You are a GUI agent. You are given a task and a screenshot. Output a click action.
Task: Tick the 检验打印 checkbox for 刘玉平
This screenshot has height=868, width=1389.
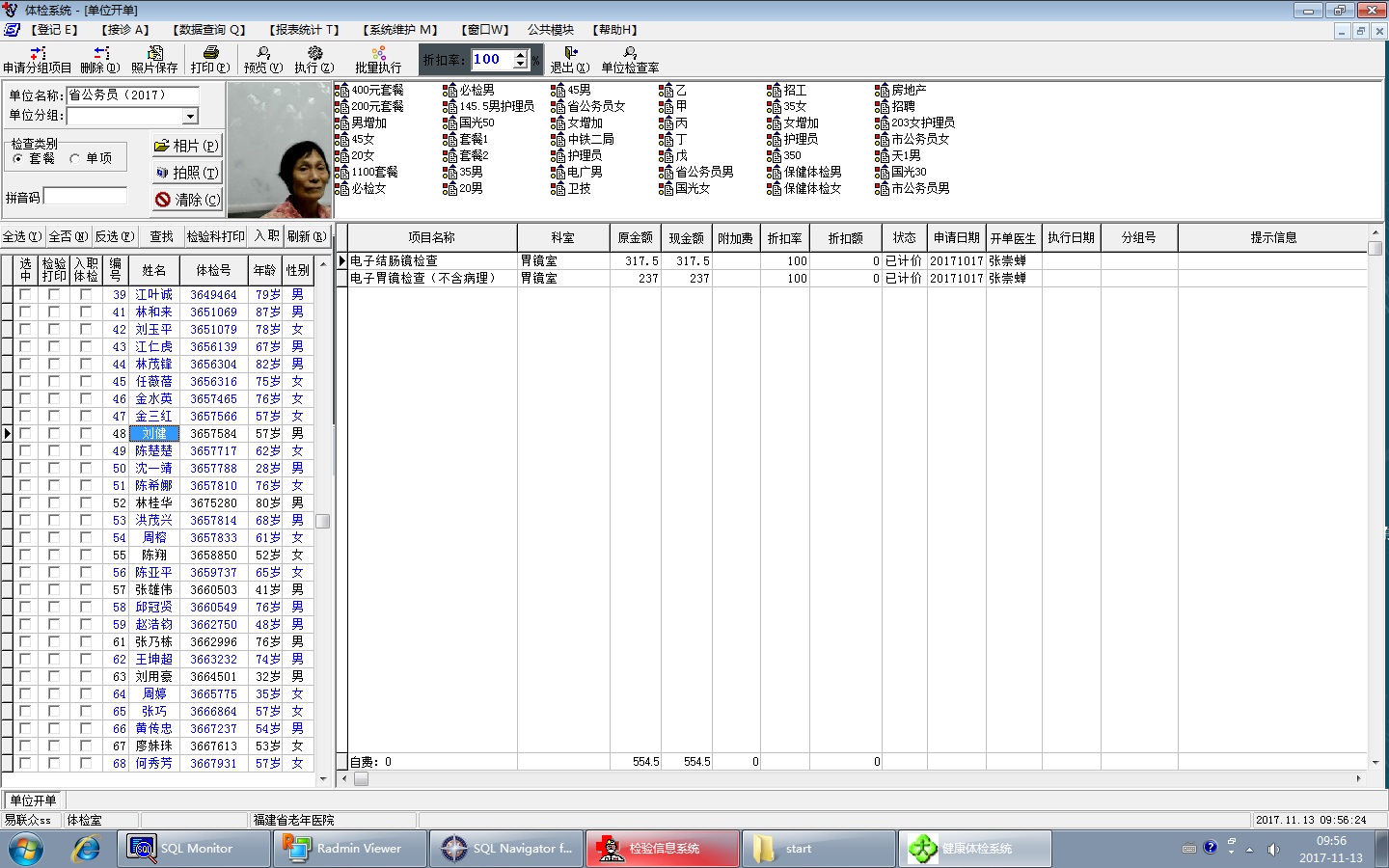(x=54, y=330)
